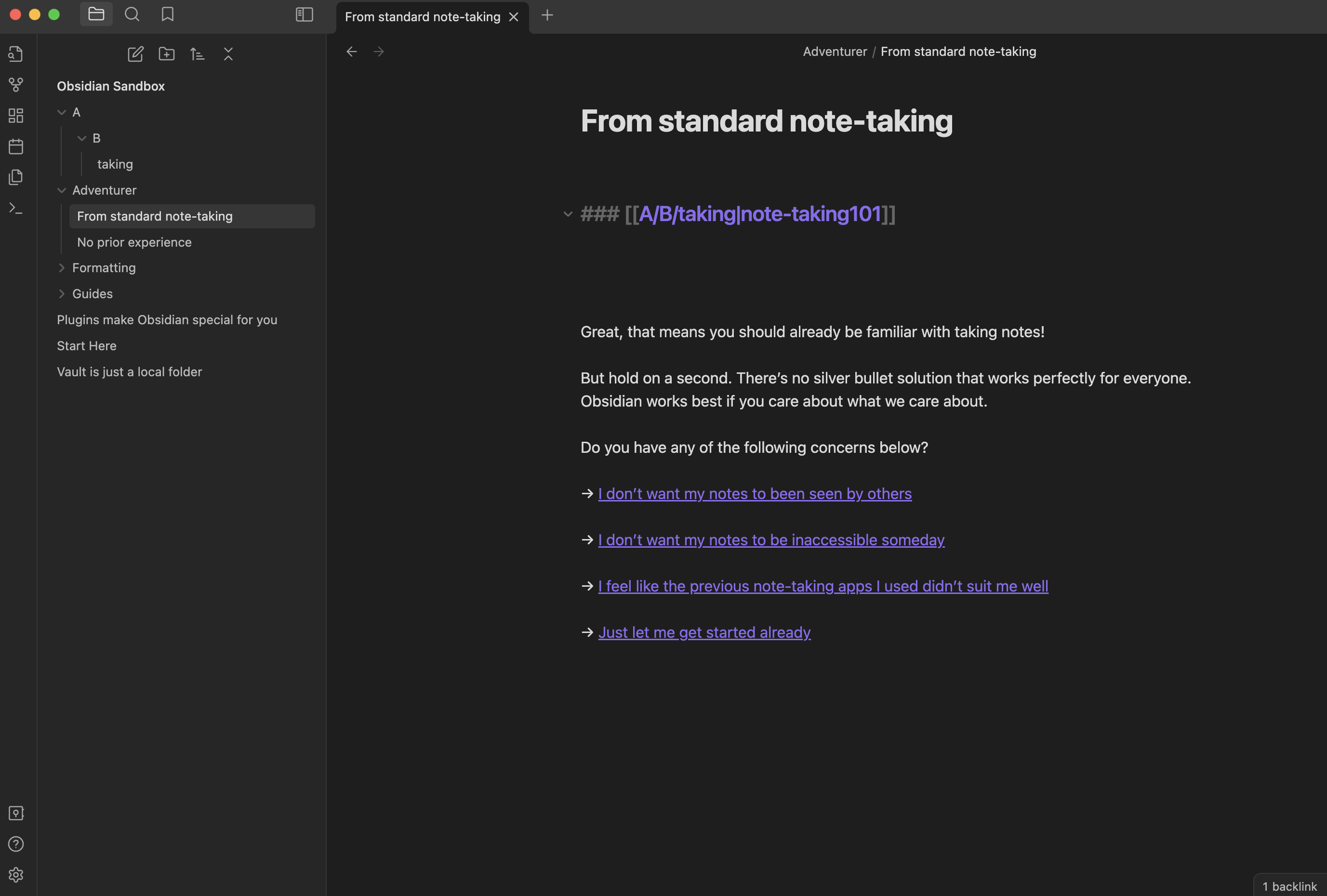Expand the Formatting folder
The width and height of the screenshot is (1327, 896).
[x=62, y=268]
